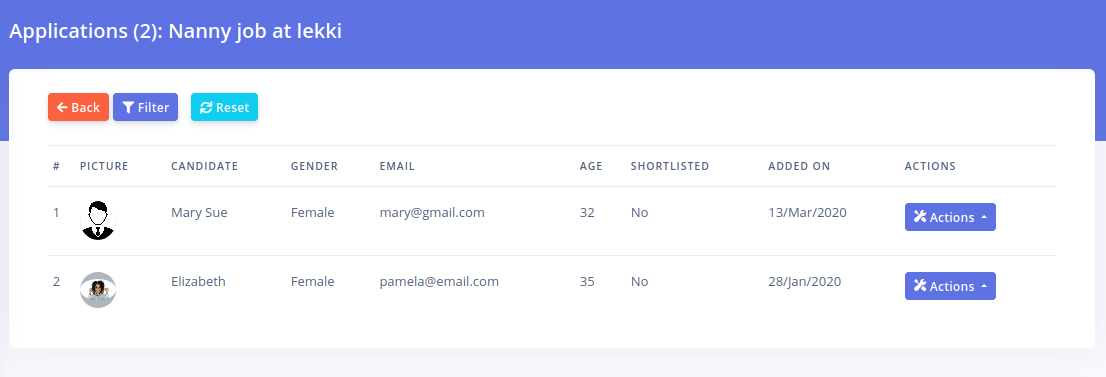Viewport: 1106px width, 377px height.
Task: Select candidate name Mary Sue
Action: [199, 213]
